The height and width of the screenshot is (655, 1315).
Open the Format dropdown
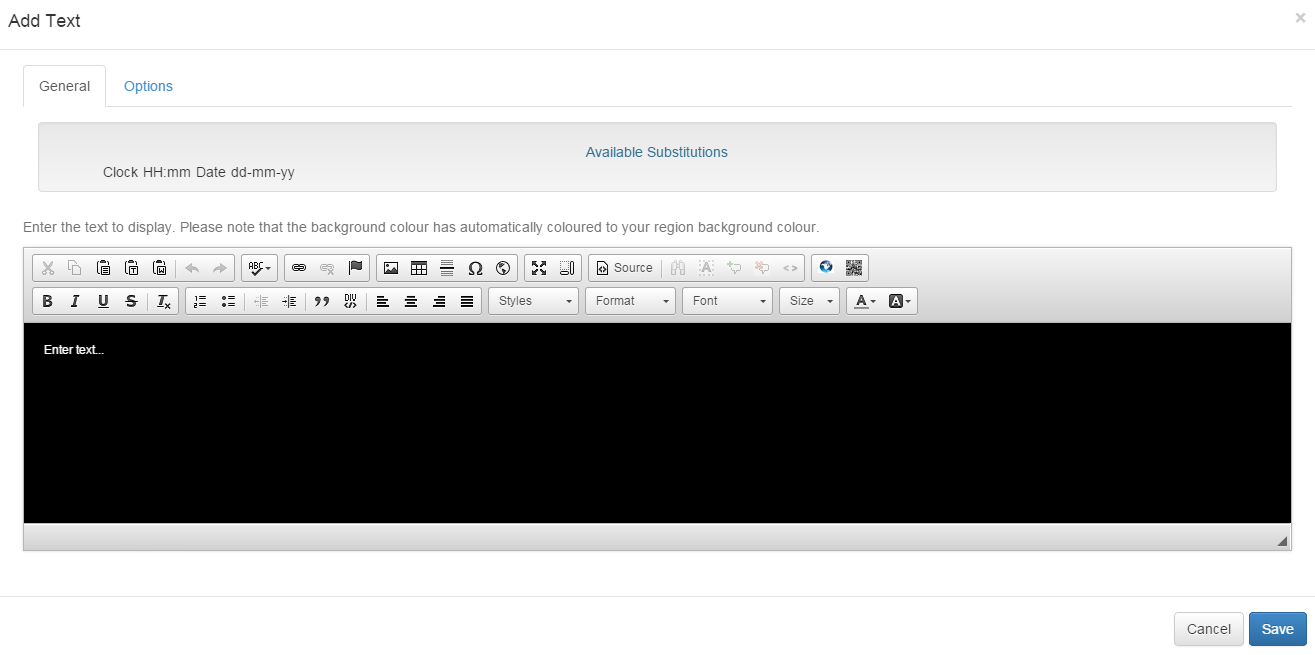click(x=630, y=301)
